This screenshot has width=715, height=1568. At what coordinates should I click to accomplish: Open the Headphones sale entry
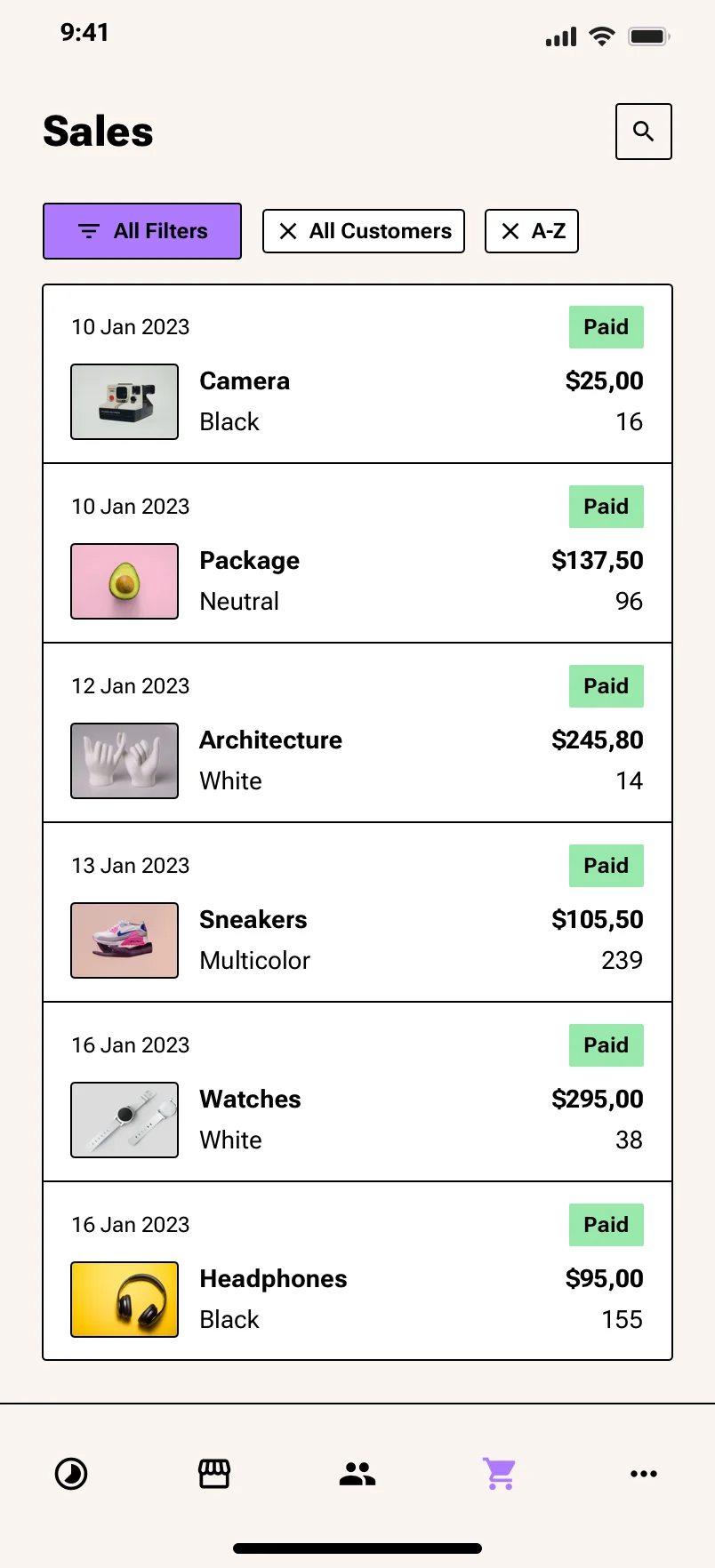[x=357, y=1271]
